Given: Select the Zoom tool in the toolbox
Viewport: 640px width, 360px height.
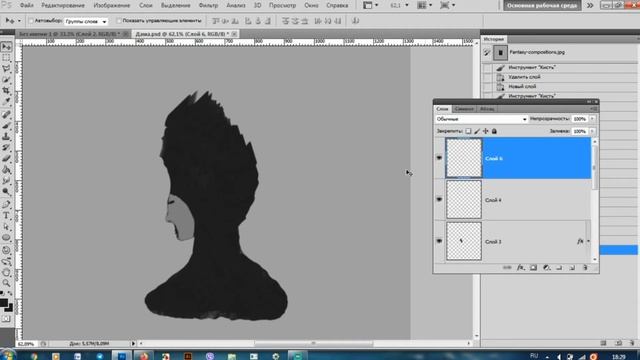Looking at the screenshot, I should tap(6, 283).
